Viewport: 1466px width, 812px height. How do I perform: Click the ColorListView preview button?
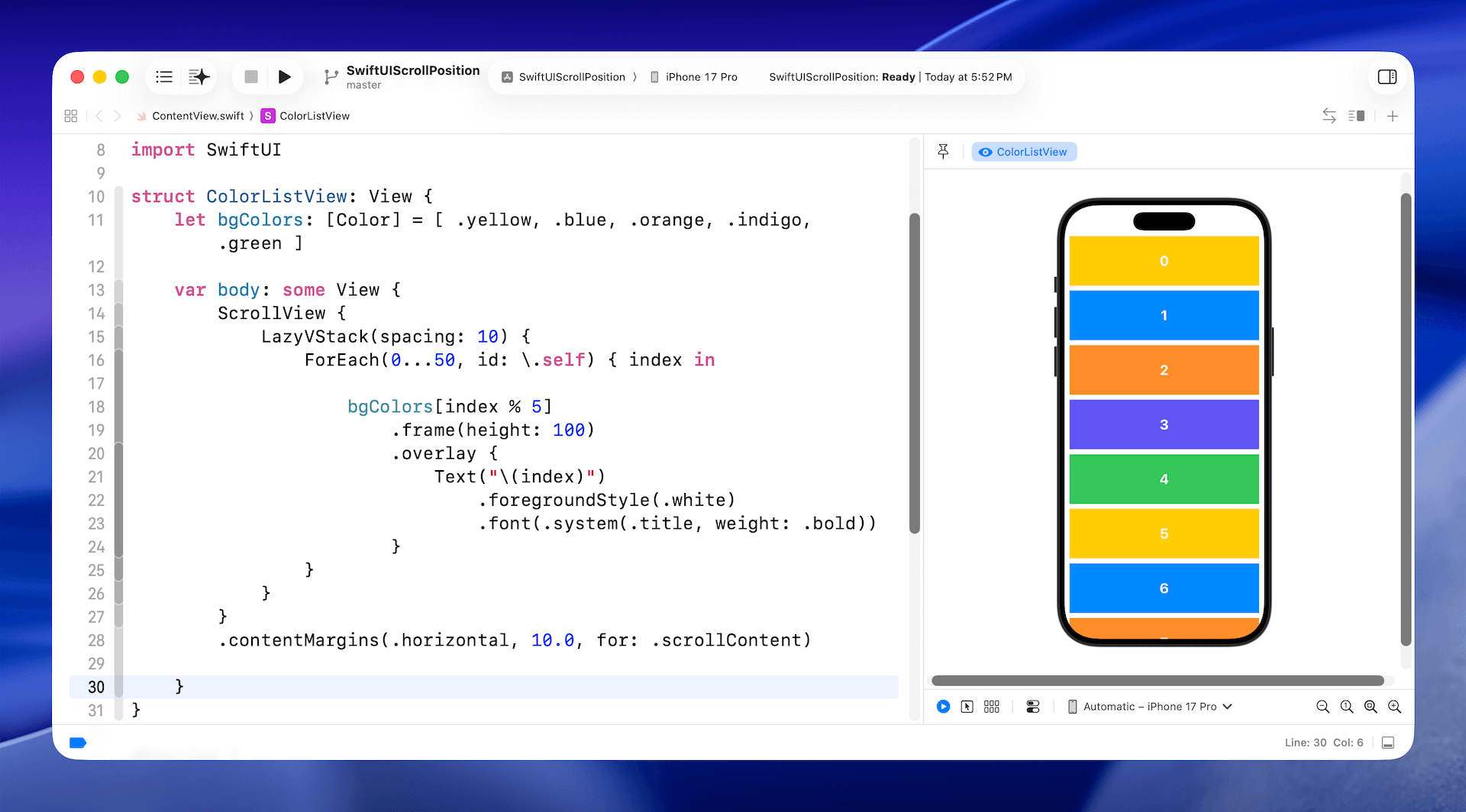[1024, 152]
